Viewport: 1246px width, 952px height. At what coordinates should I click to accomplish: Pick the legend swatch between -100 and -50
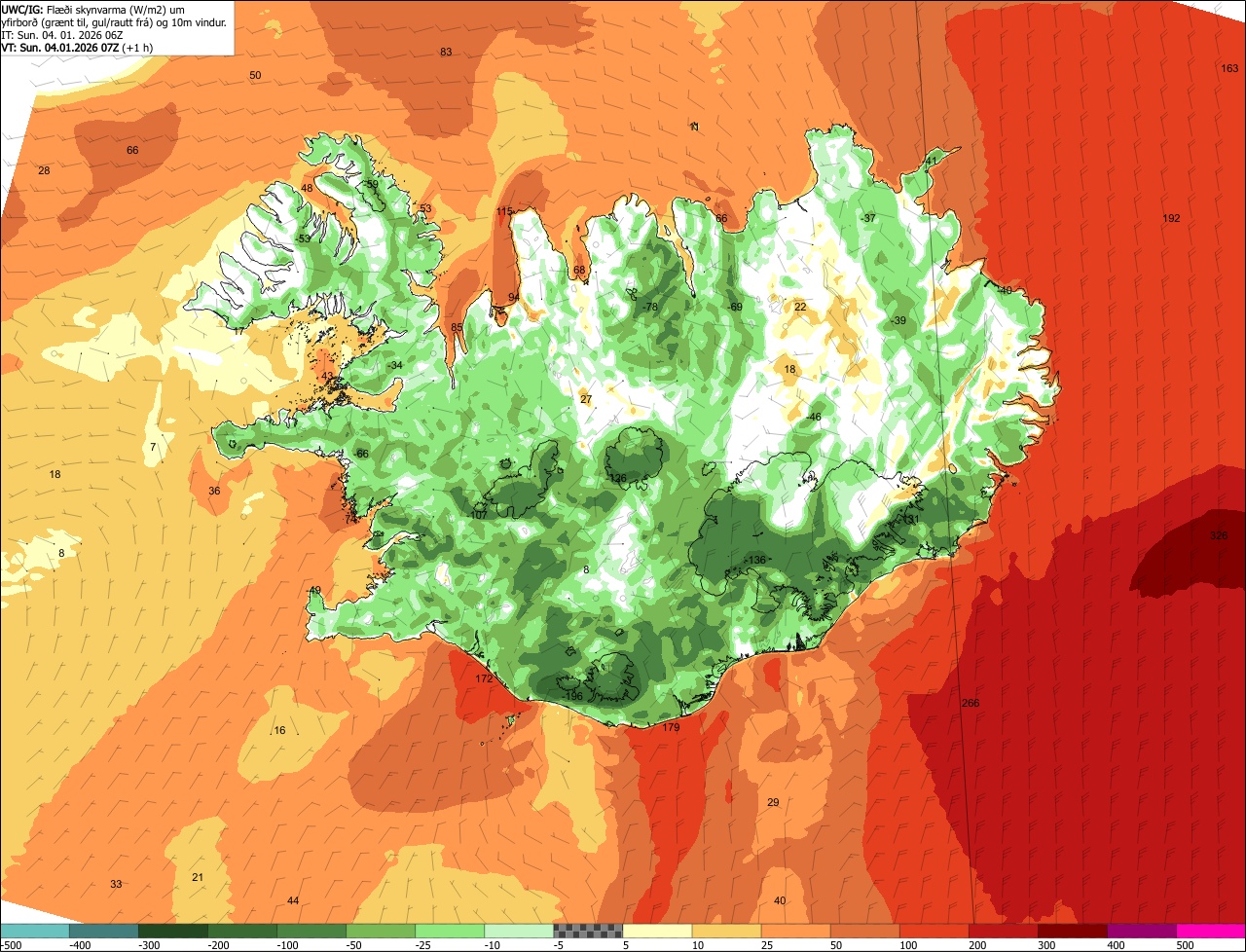point(311,931)
